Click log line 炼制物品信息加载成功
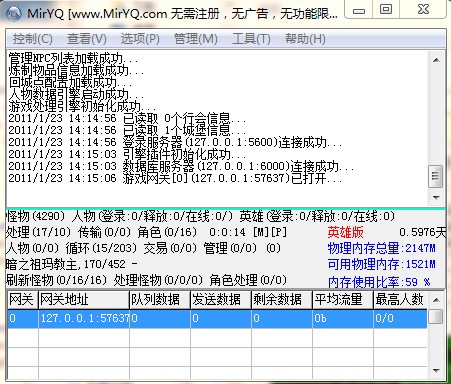 (76, 70)
